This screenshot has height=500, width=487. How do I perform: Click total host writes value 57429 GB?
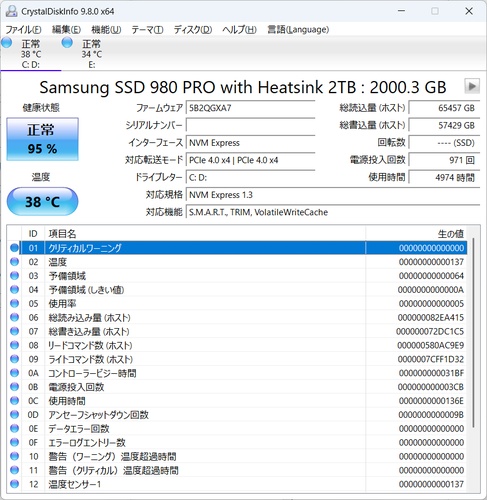point(444,125)
